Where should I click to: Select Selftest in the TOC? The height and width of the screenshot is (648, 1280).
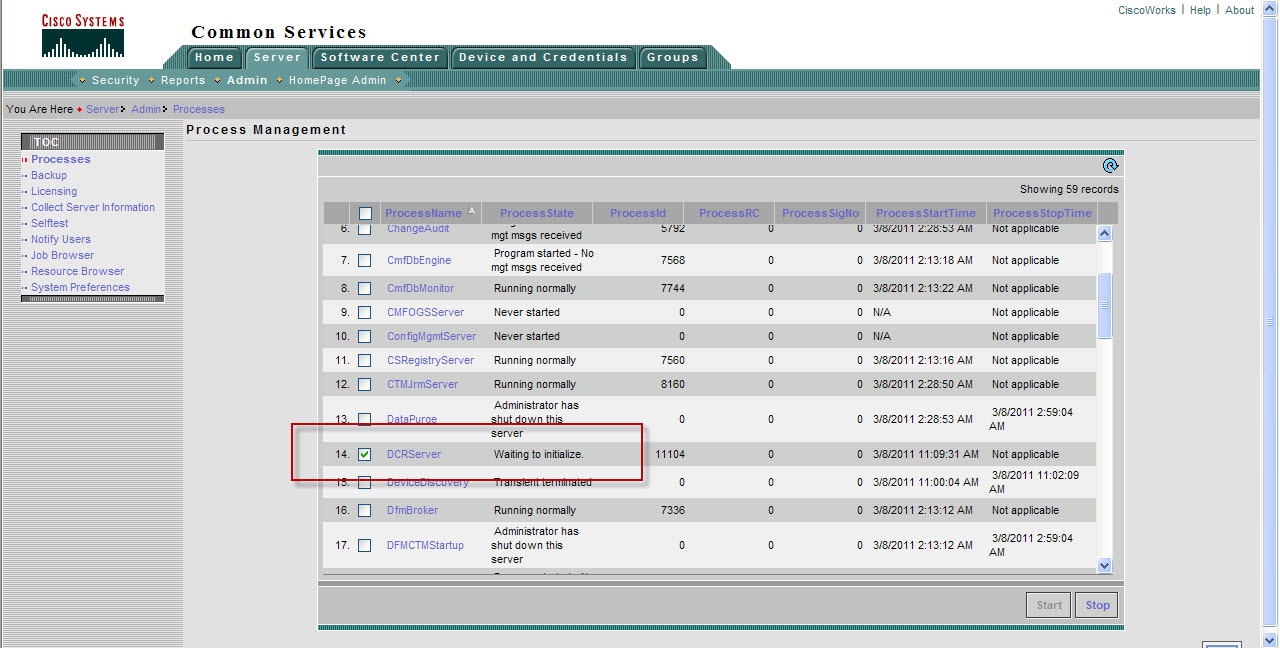coord(50,223)
